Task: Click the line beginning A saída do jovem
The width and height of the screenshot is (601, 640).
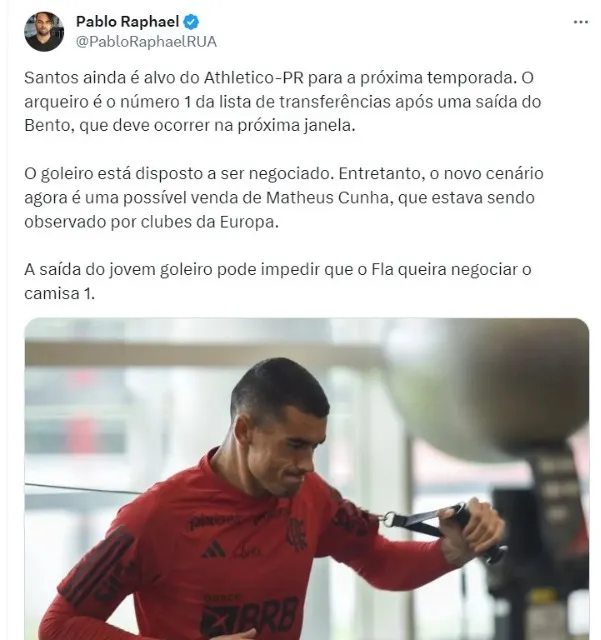Action: point(278,269)
